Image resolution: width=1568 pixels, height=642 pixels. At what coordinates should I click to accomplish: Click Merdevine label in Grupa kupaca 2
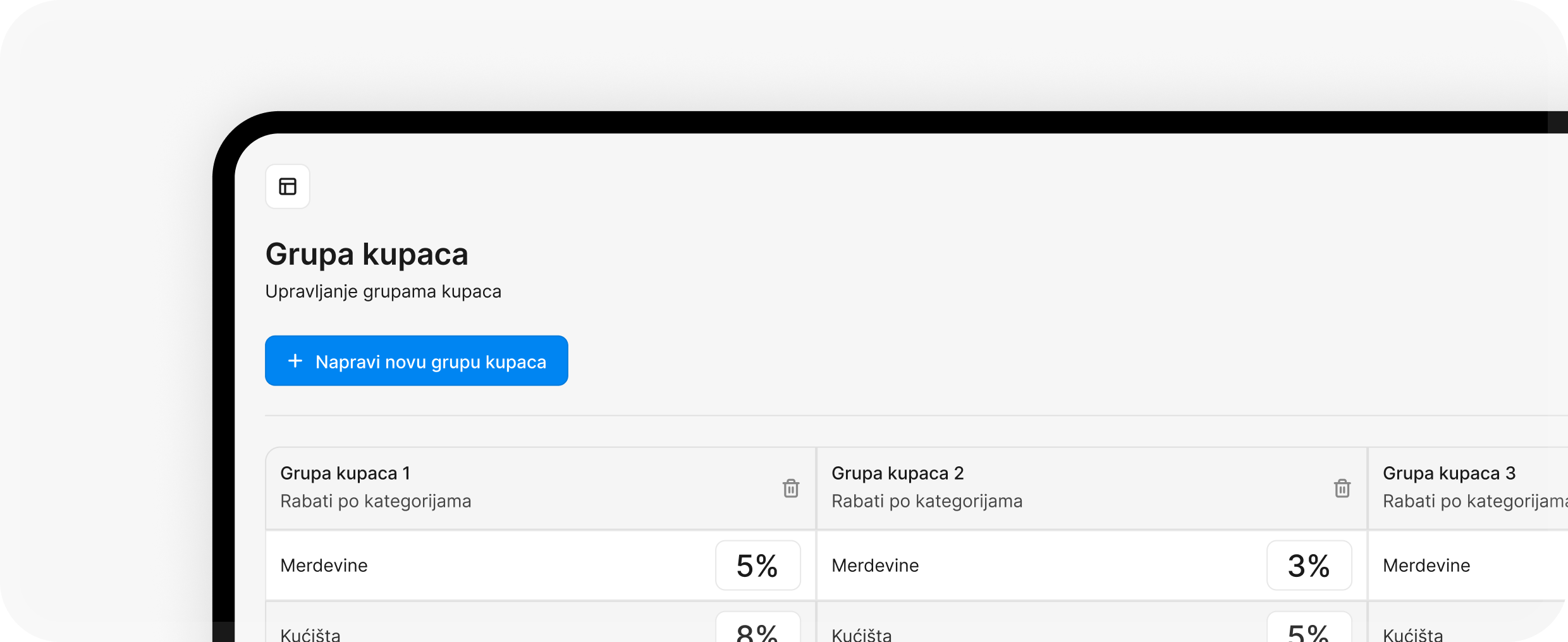pyautogui.click(x=875, y=566)
